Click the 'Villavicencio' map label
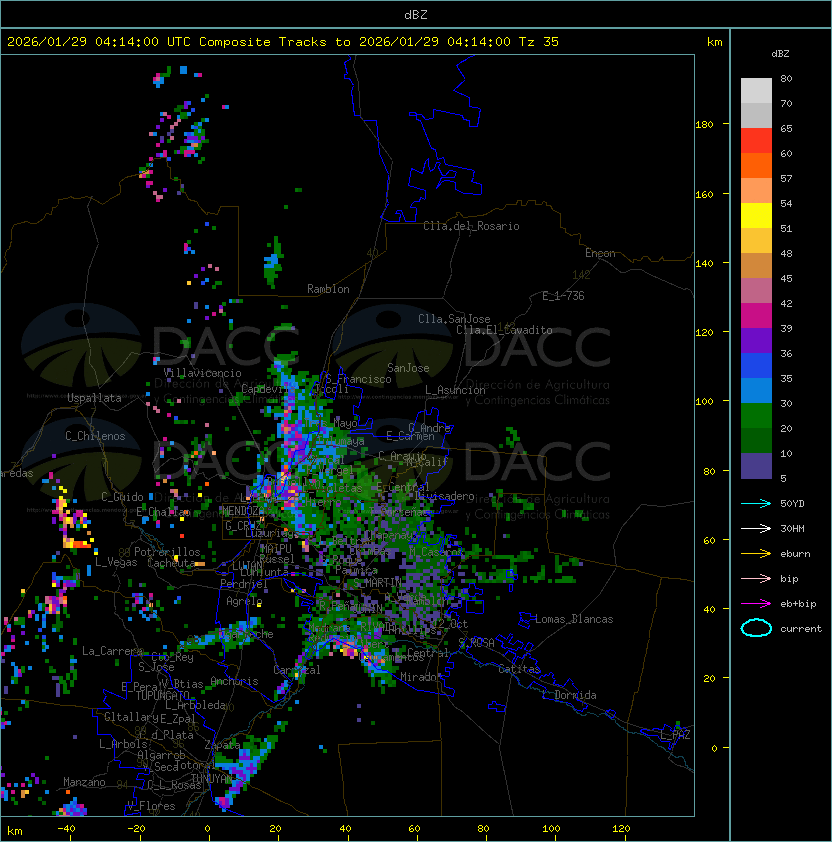 (x=202, y=373)
